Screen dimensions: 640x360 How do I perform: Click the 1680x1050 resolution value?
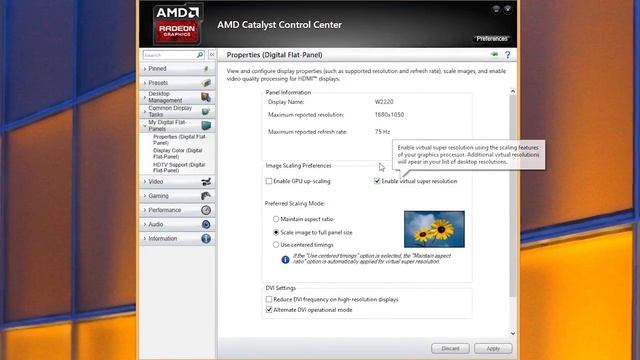point(389,115)
